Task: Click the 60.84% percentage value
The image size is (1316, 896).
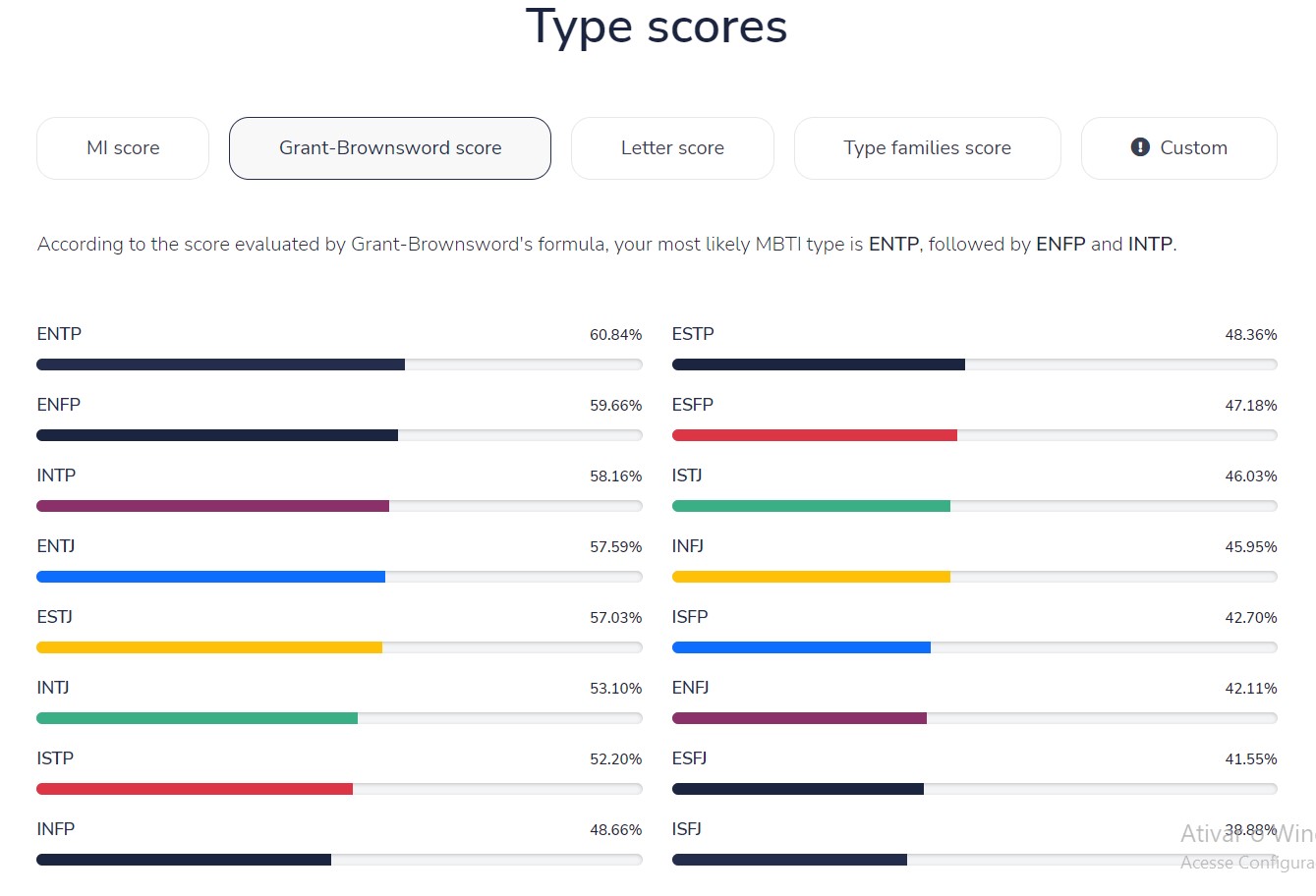Action: coord(616,334)
